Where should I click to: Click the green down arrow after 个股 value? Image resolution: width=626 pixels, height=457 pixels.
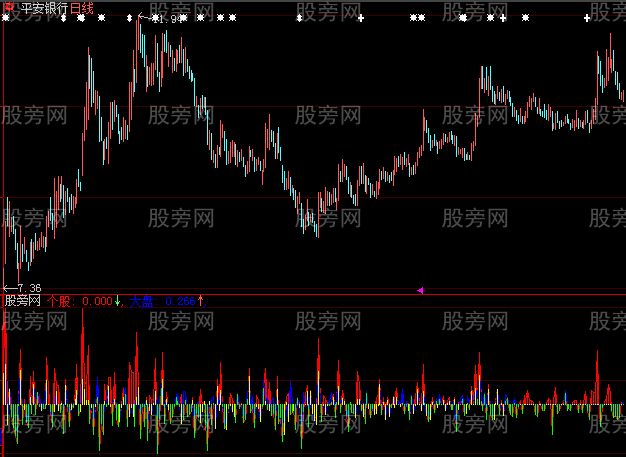(118, 300)
